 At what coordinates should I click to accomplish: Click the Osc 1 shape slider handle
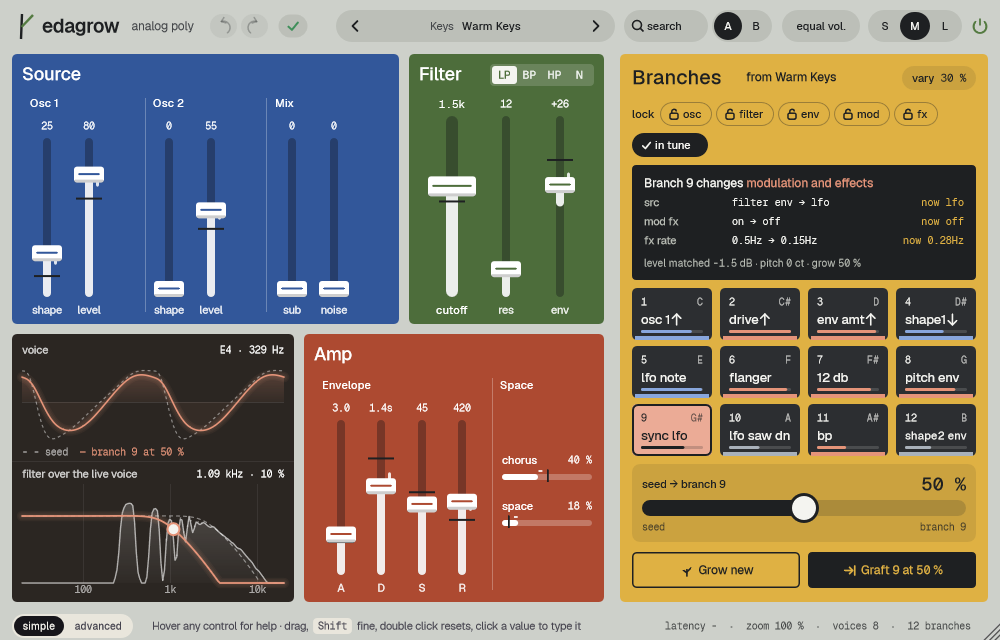click(47, 254)
